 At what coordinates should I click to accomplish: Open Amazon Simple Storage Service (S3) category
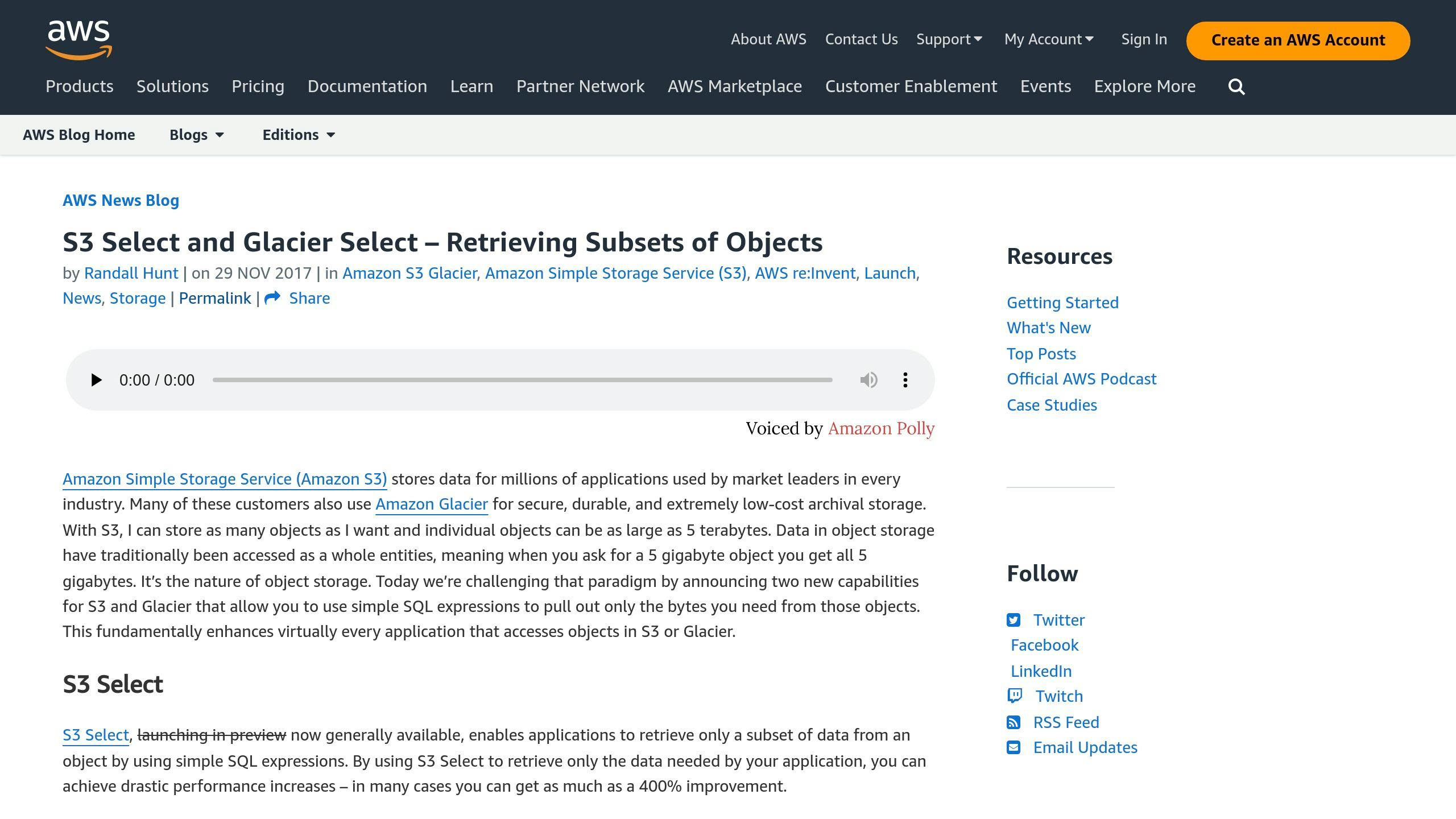pos(615,273)
